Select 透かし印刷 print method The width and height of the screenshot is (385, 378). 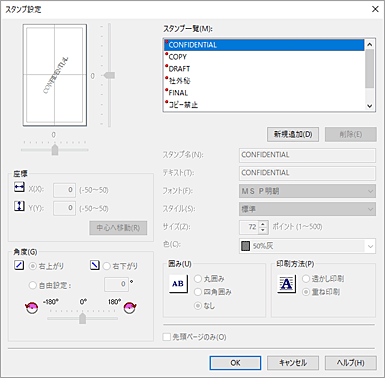point(306,279)
